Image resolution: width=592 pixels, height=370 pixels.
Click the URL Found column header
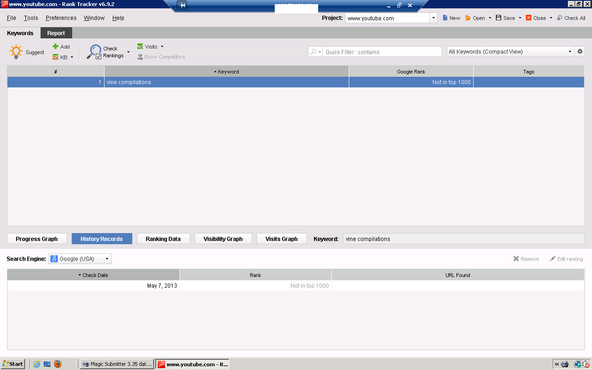(x=458, y=275)
